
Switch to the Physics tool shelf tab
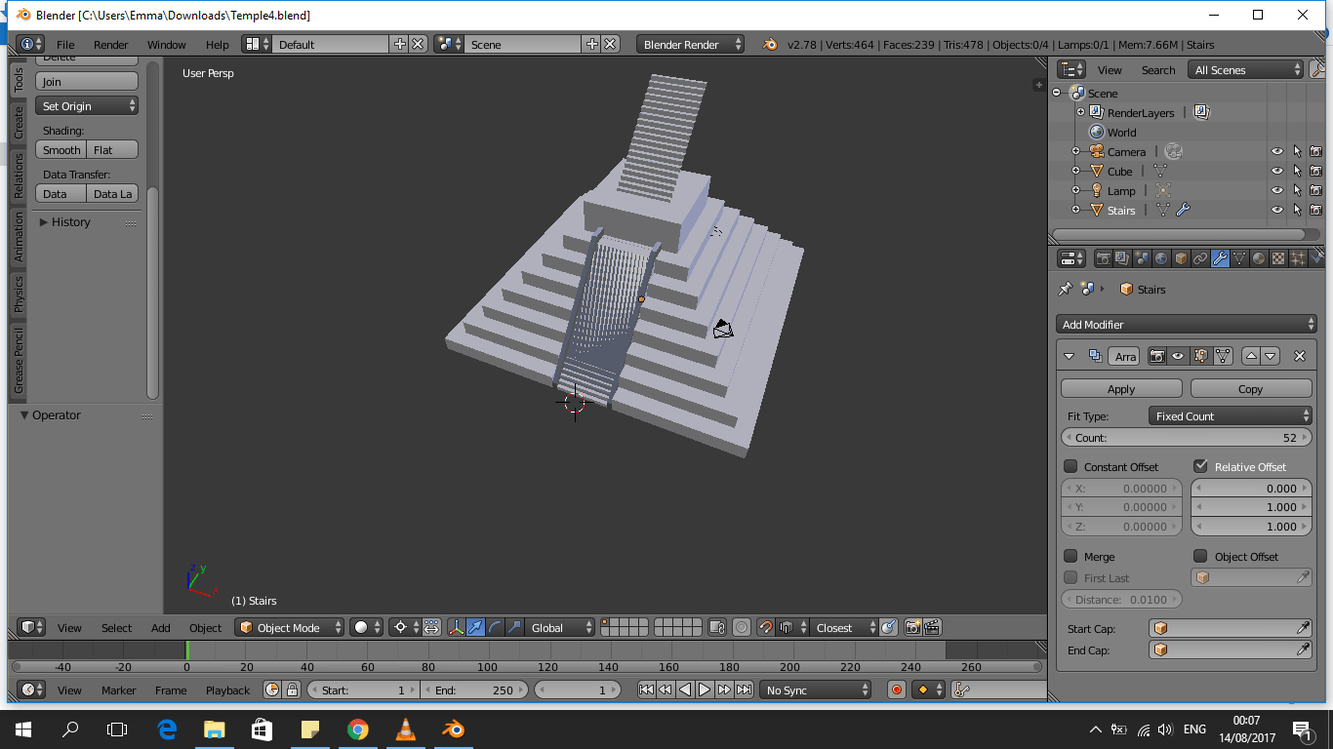(x=18, y=294)
